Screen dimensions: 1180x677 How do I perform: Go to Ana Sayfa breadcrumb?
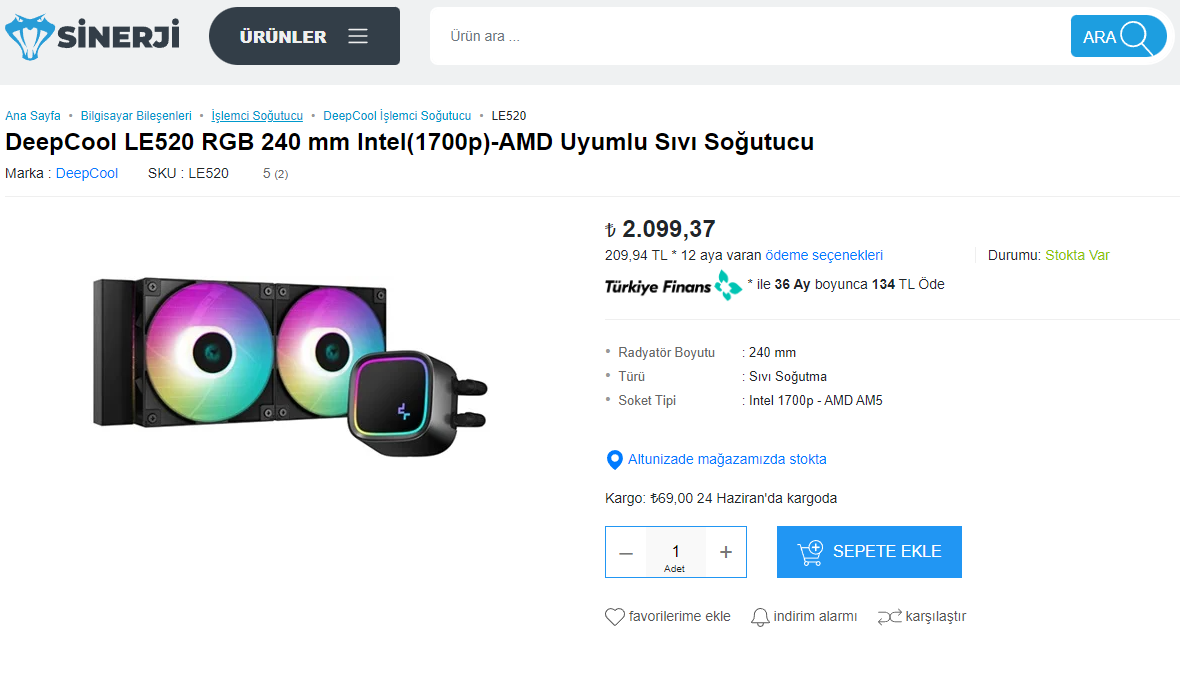tap(33, 116)
